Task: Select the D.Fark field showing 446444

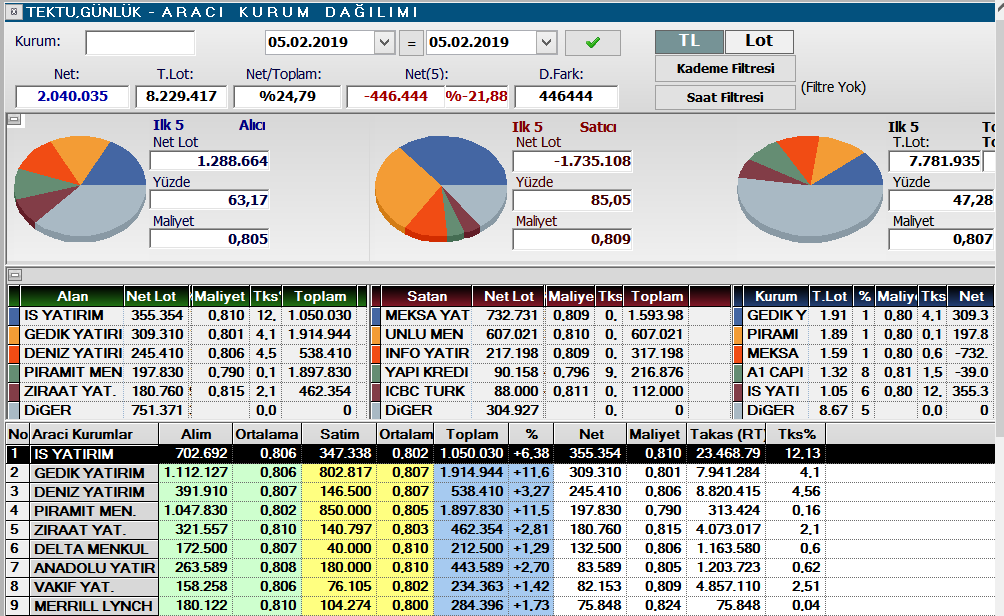Action: pos(566,97)
